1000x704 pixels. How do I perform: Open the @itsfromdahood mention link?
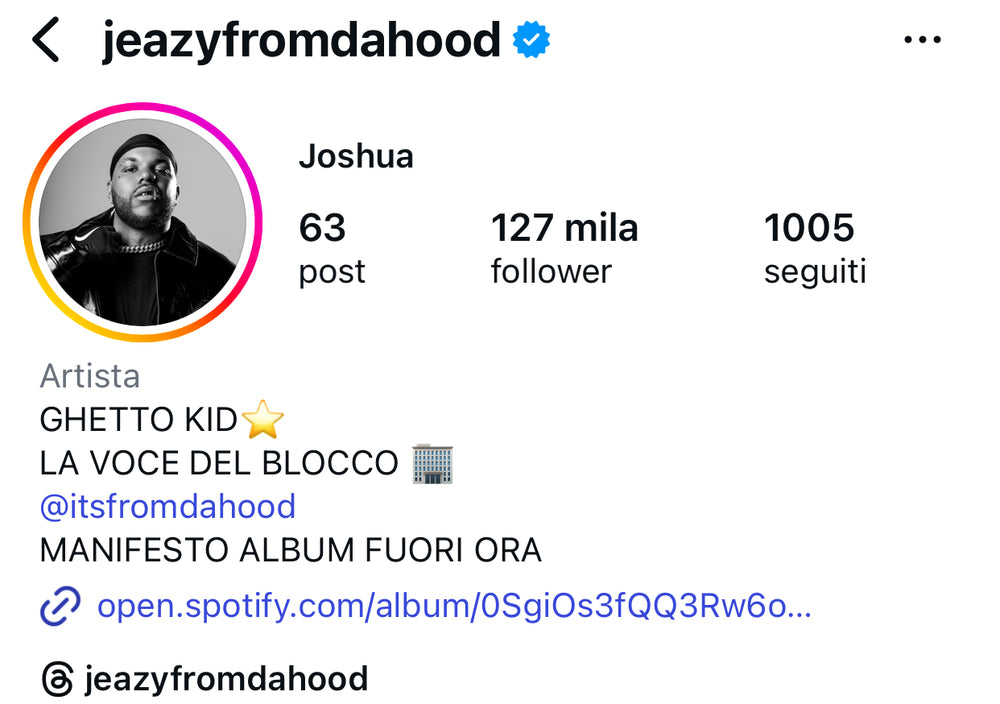coord(167,506)
